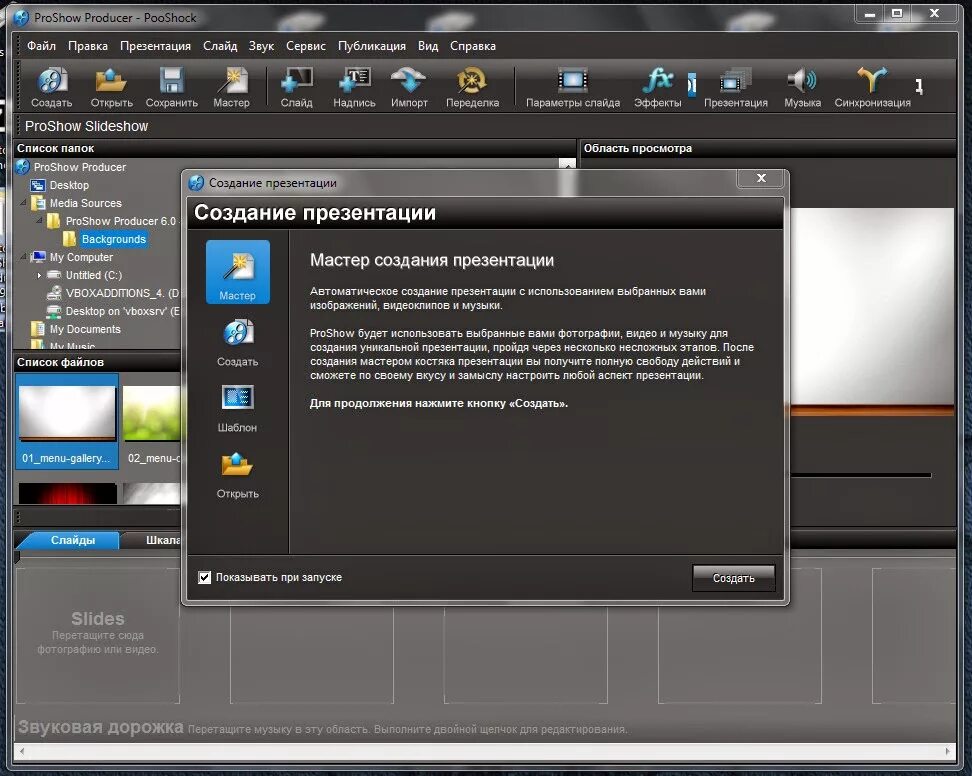Image resolution: width=972 pixels, height=776 pixels.
Task: Select VBOXADDITIONS_4 drive in tree
Action: tap(122, 293)
